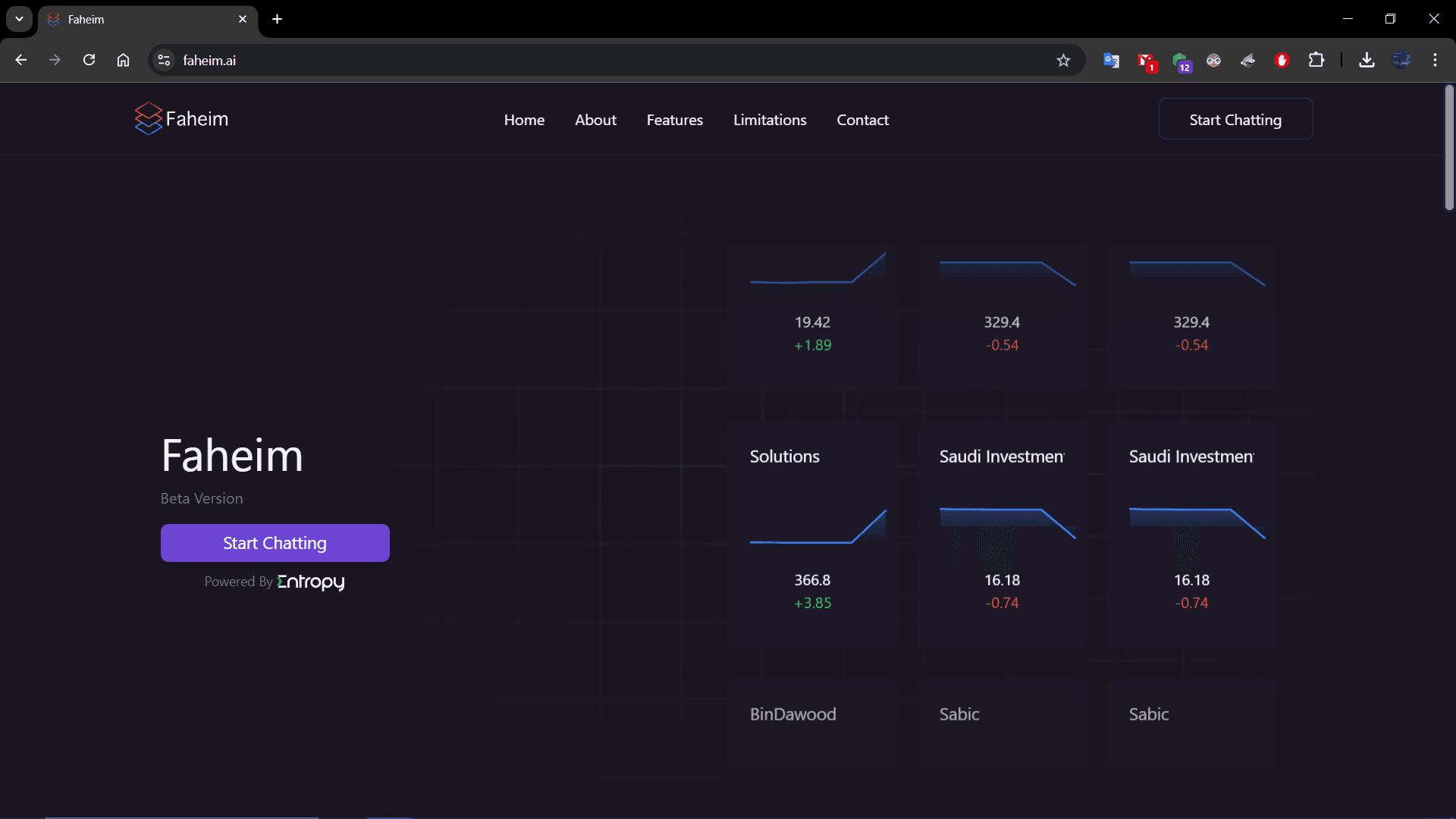The height and width of the screenshot is (819, 1456).
Task: Select the Solutions stock card
Action: pos(812,534)
